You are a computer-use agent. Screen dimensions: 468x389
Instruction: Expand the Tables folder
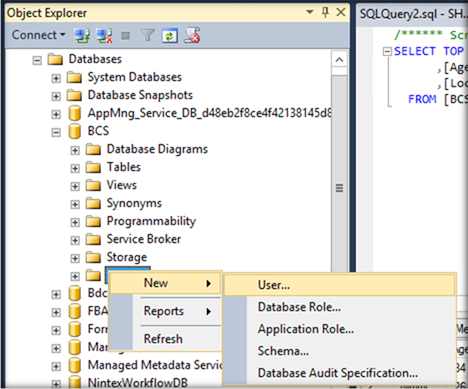(75, 168)
